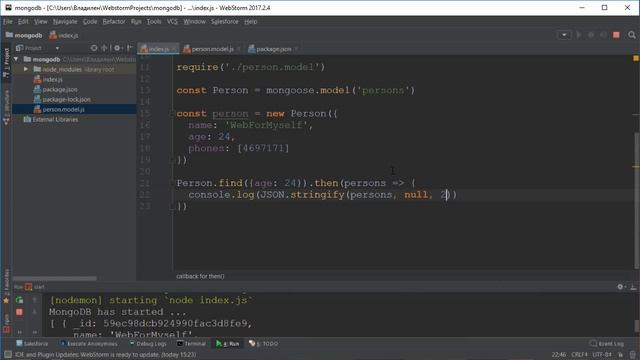640x360 pixels.
Task: Click the Stop red square in toolbar
Action: point(616,35)
